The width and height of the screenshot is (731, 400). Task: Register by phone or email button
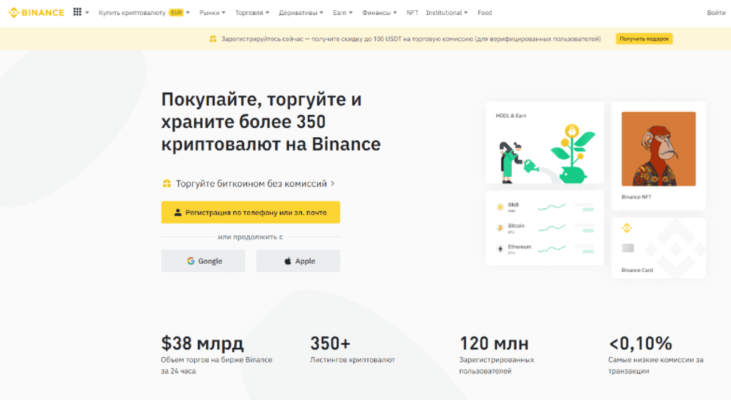tap(251, 213)
